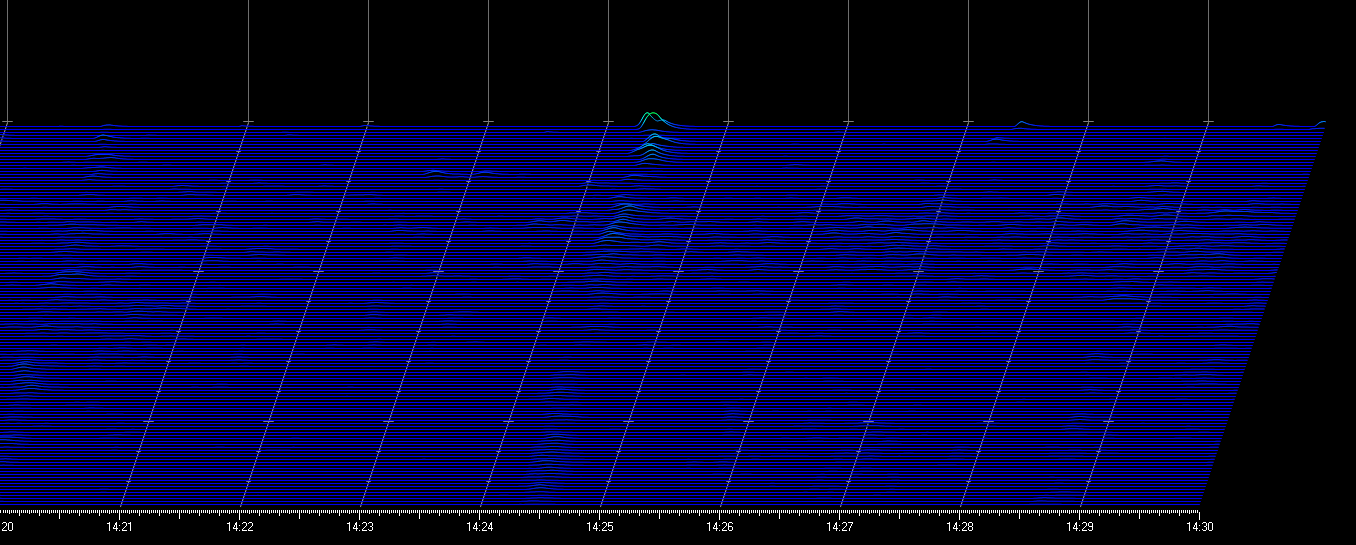Click the 14:23 time axis label

(x=360, y=527)
